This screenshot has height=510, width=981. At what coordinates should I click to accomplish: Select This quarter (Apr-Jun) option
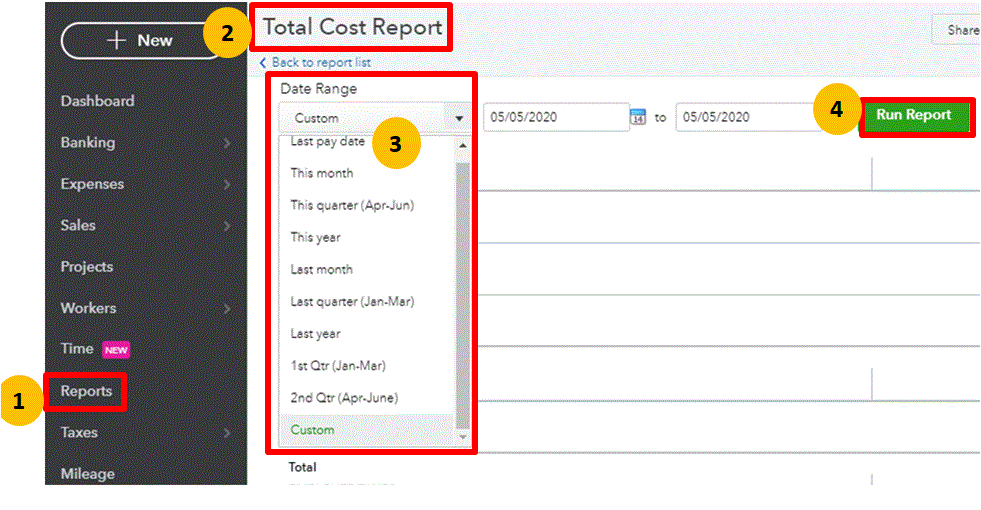(x=352, y=205)
